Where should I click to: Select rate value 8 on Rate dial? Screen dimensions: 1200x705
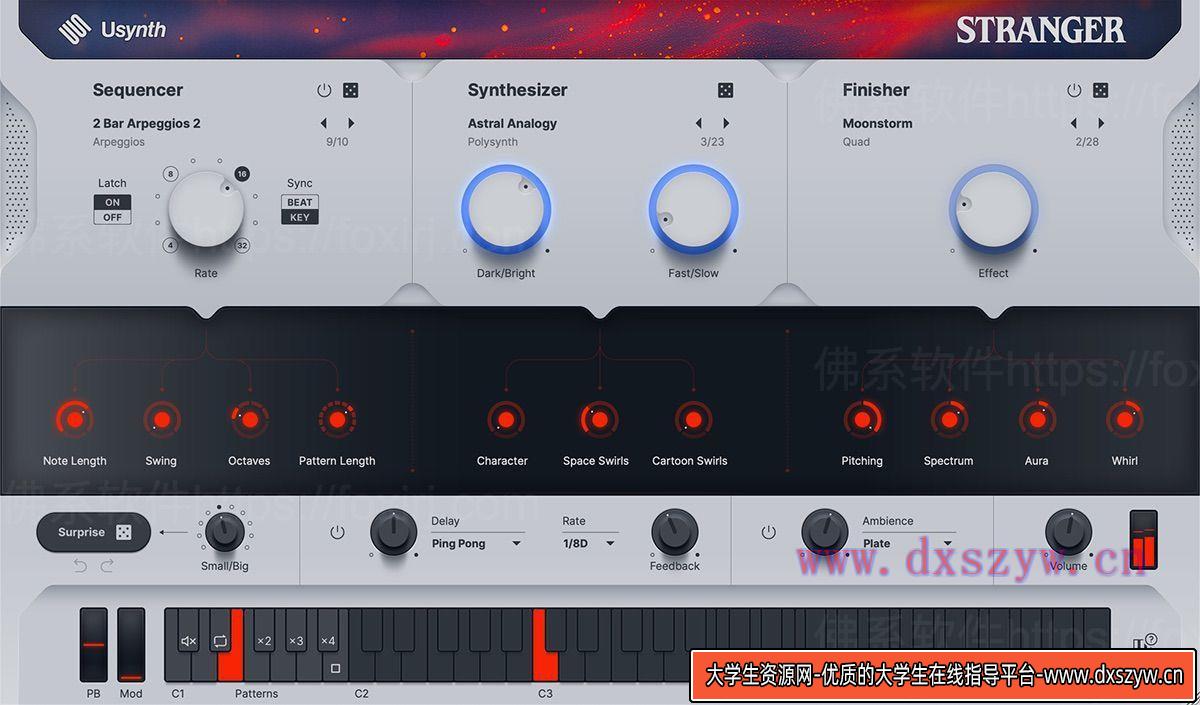171,174
